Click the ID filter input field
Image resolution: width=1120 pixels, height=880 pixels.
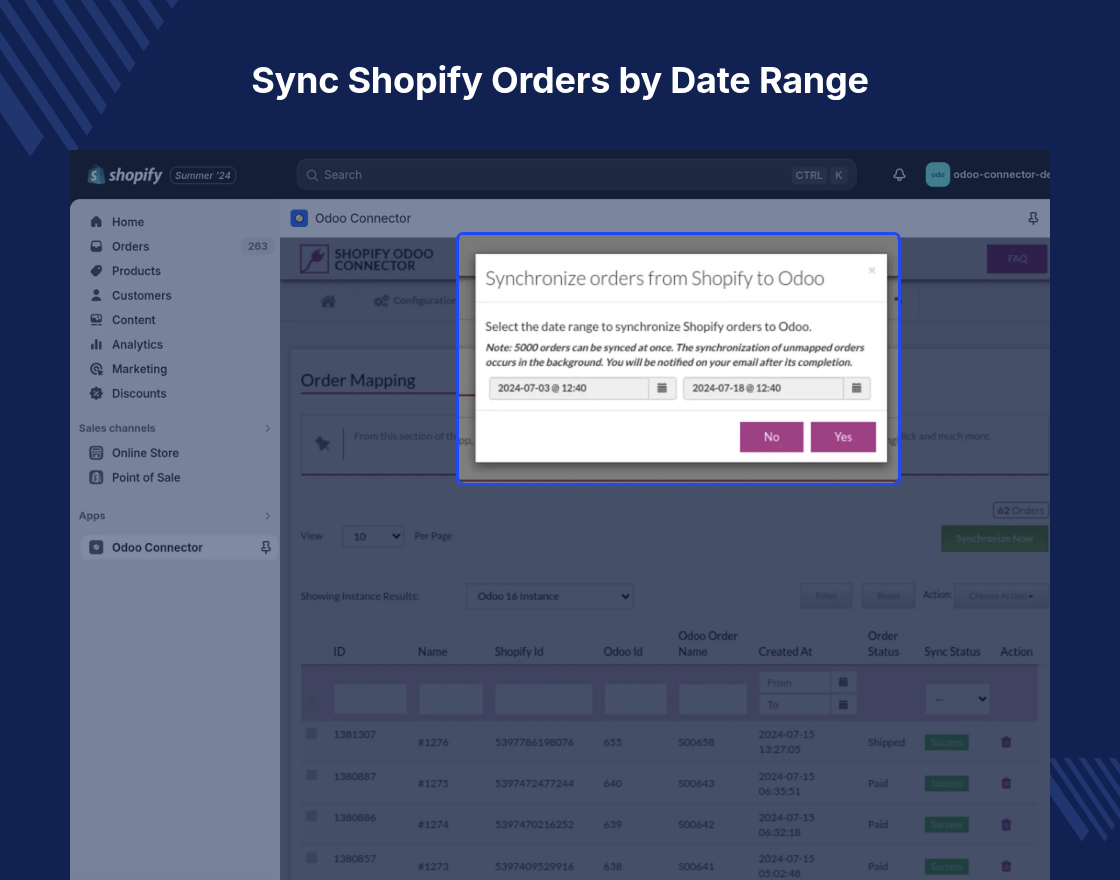370,699
